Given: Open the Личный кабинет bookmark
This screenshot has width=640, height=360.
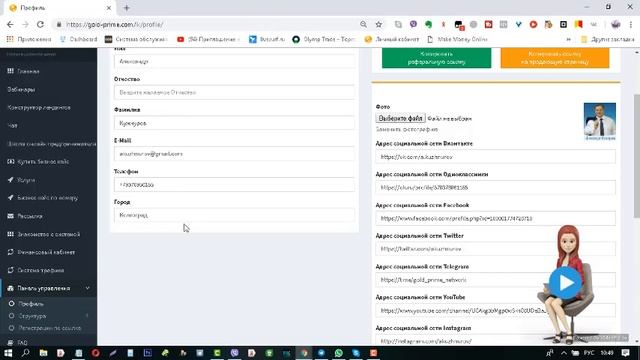Looking at the screenshot, I should coord(392,39).
